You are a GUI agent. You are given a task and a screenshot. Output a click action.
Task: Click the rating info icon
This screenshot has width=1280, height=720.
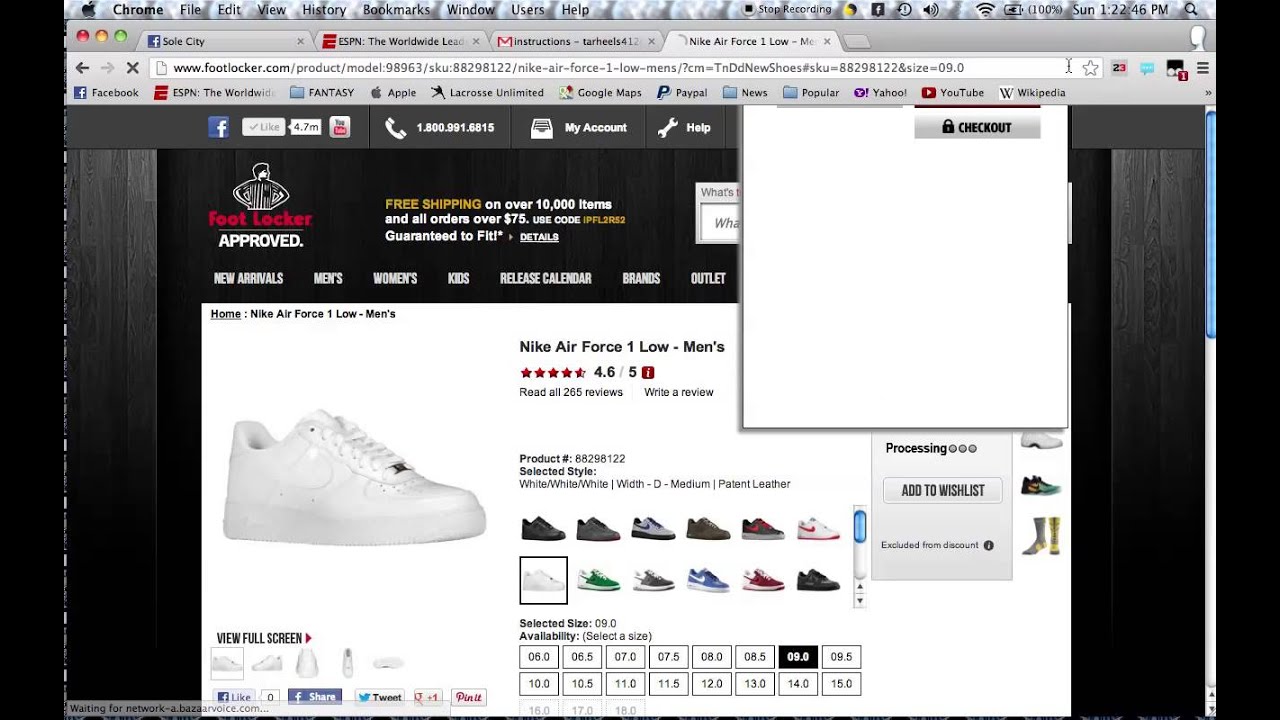(x=647, y=372)
